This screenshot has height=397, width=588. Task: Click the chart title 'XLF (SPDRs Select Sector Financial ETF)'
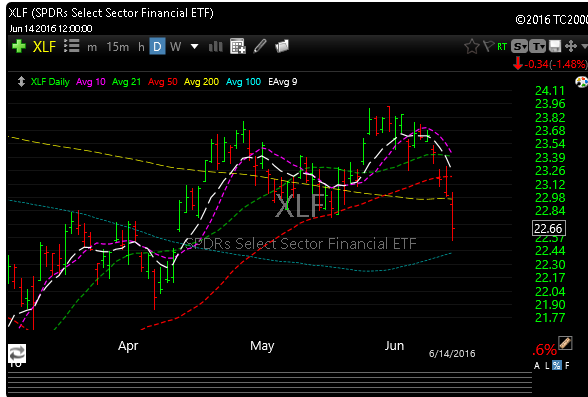coord(111,13)
